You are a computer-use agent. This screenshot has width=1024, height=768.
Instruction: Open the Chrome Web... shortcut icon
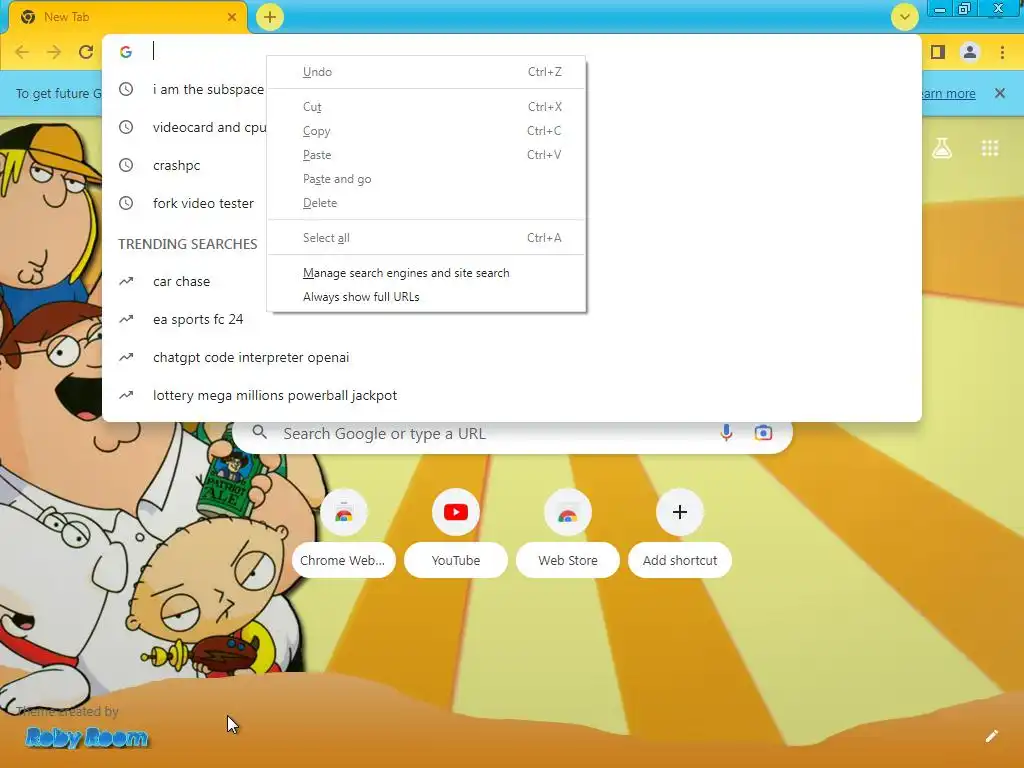(x=344, y=512)
